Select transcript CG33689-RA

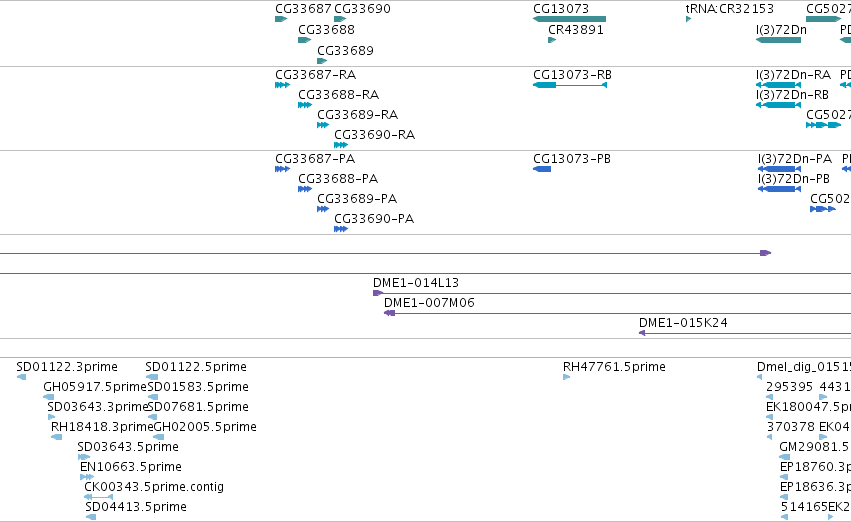click(323, 125)
